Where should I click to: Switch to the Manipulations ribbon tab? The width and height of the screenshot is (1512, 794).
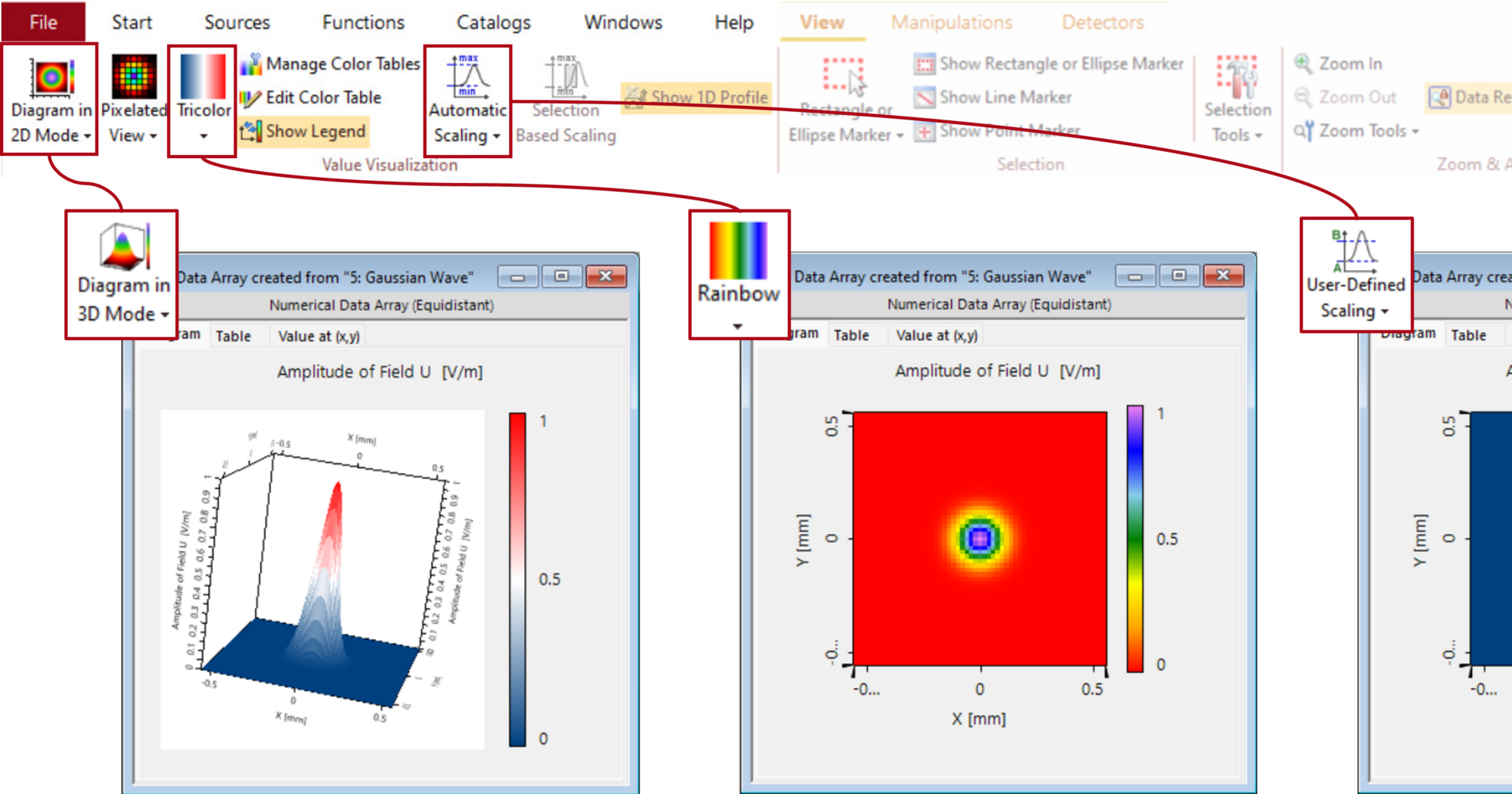pos(951,23)
